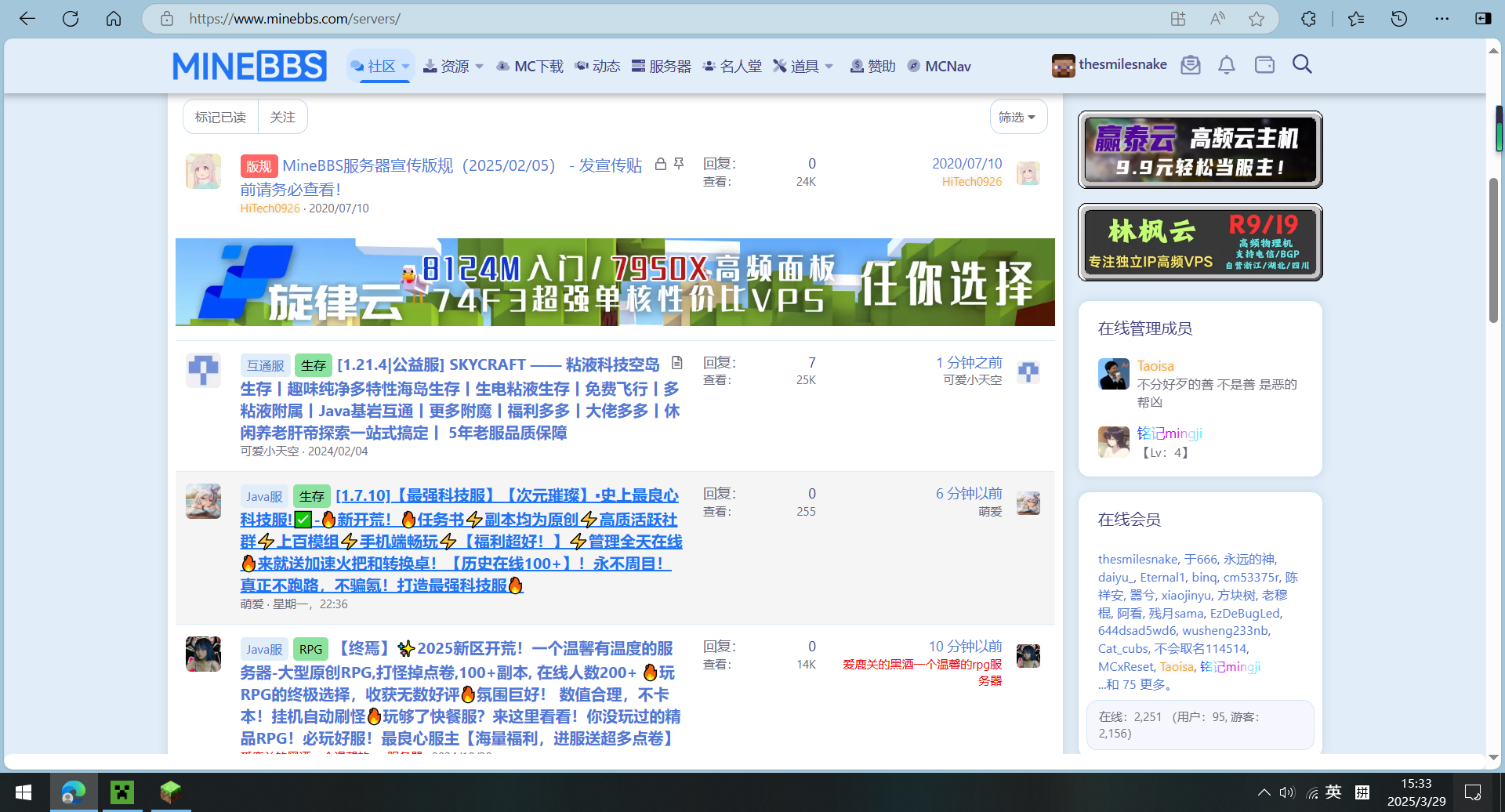
Task: Open the 资源 navigation item
Action: 446,67
